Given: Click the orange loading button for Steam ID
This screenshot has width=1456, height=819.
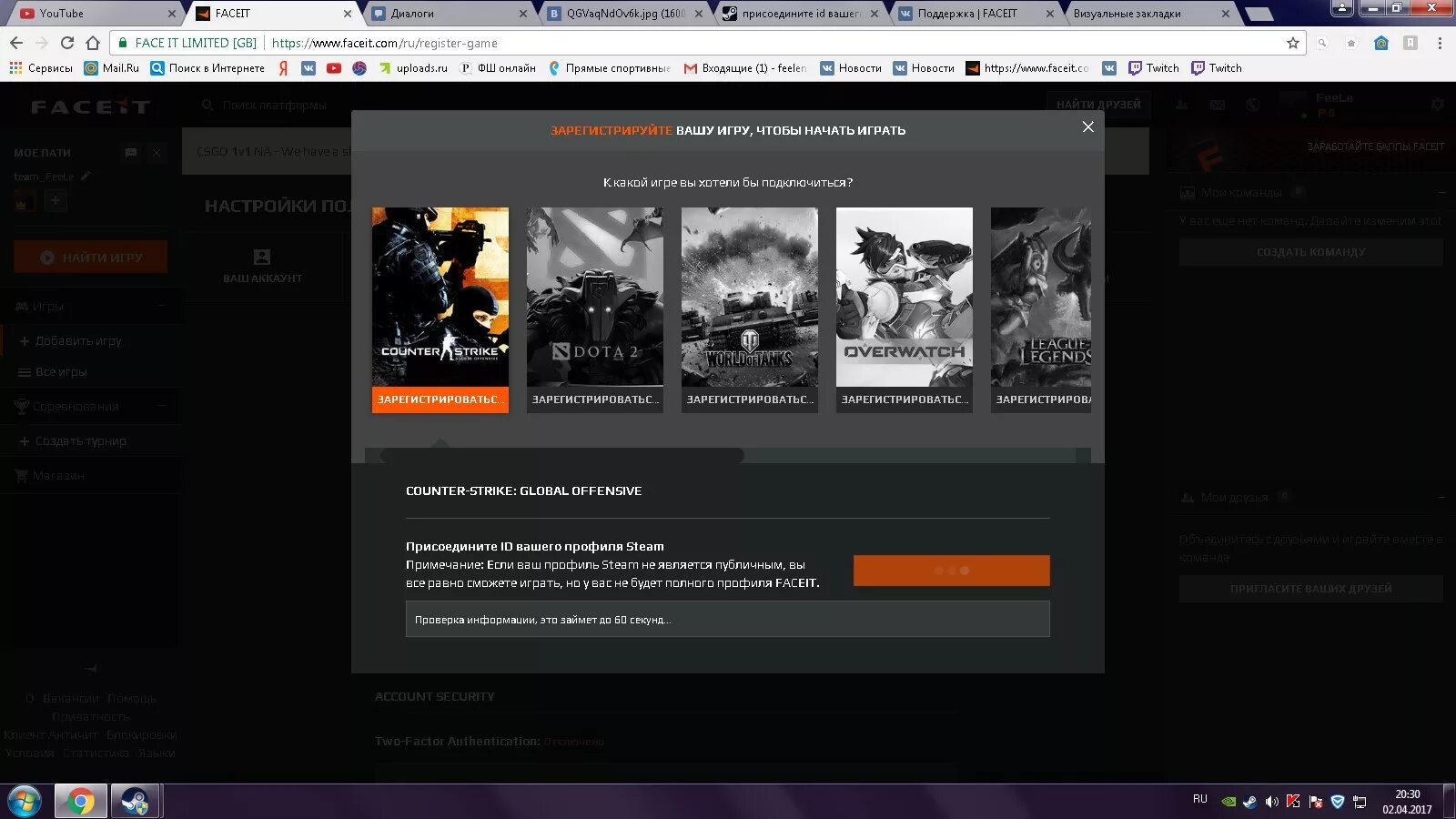Looking at the screenshot, I should (951, 571).
